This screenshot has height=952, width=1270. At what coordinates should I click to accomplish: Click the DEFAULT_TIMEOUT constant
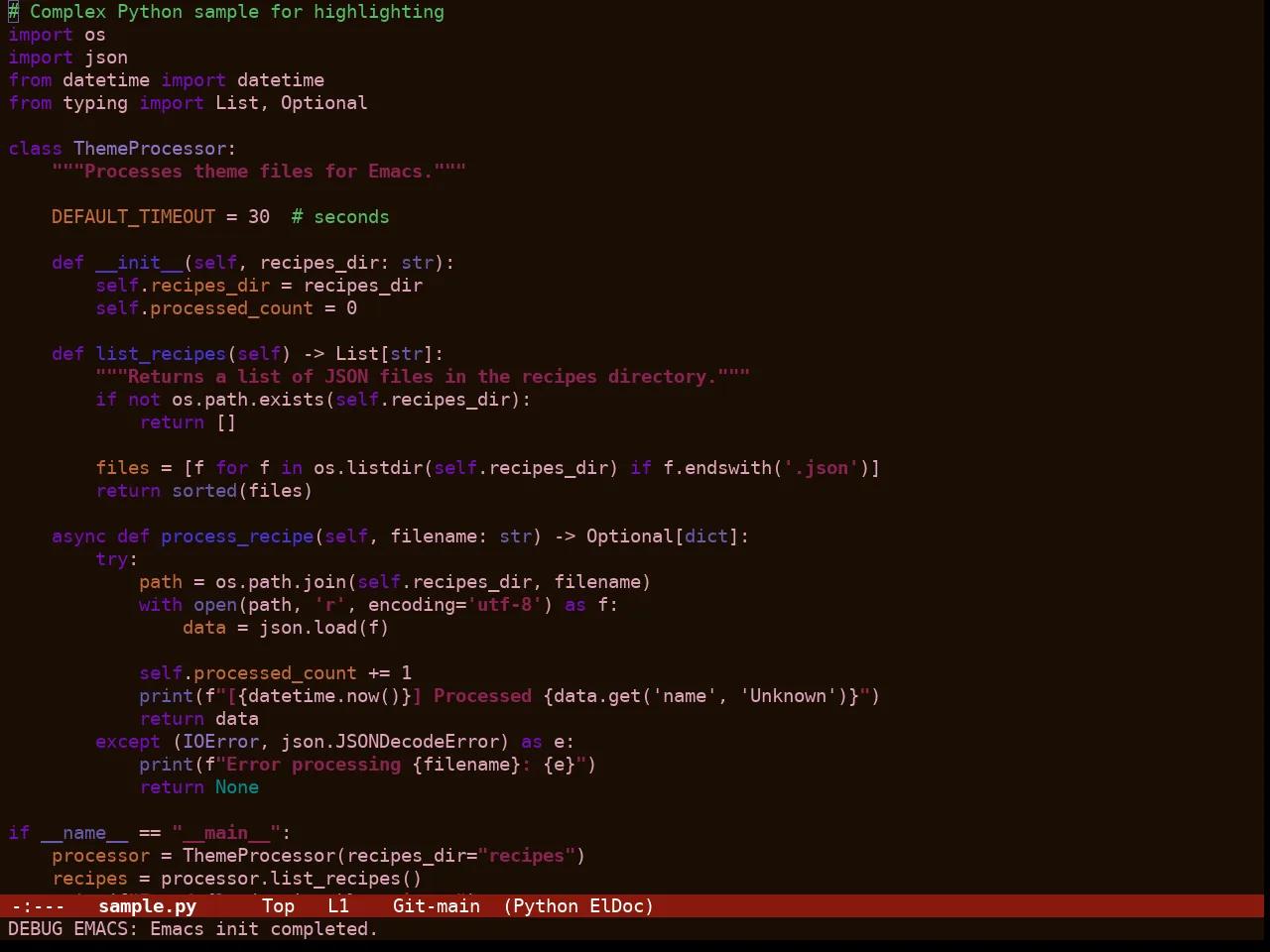point(133,217)
